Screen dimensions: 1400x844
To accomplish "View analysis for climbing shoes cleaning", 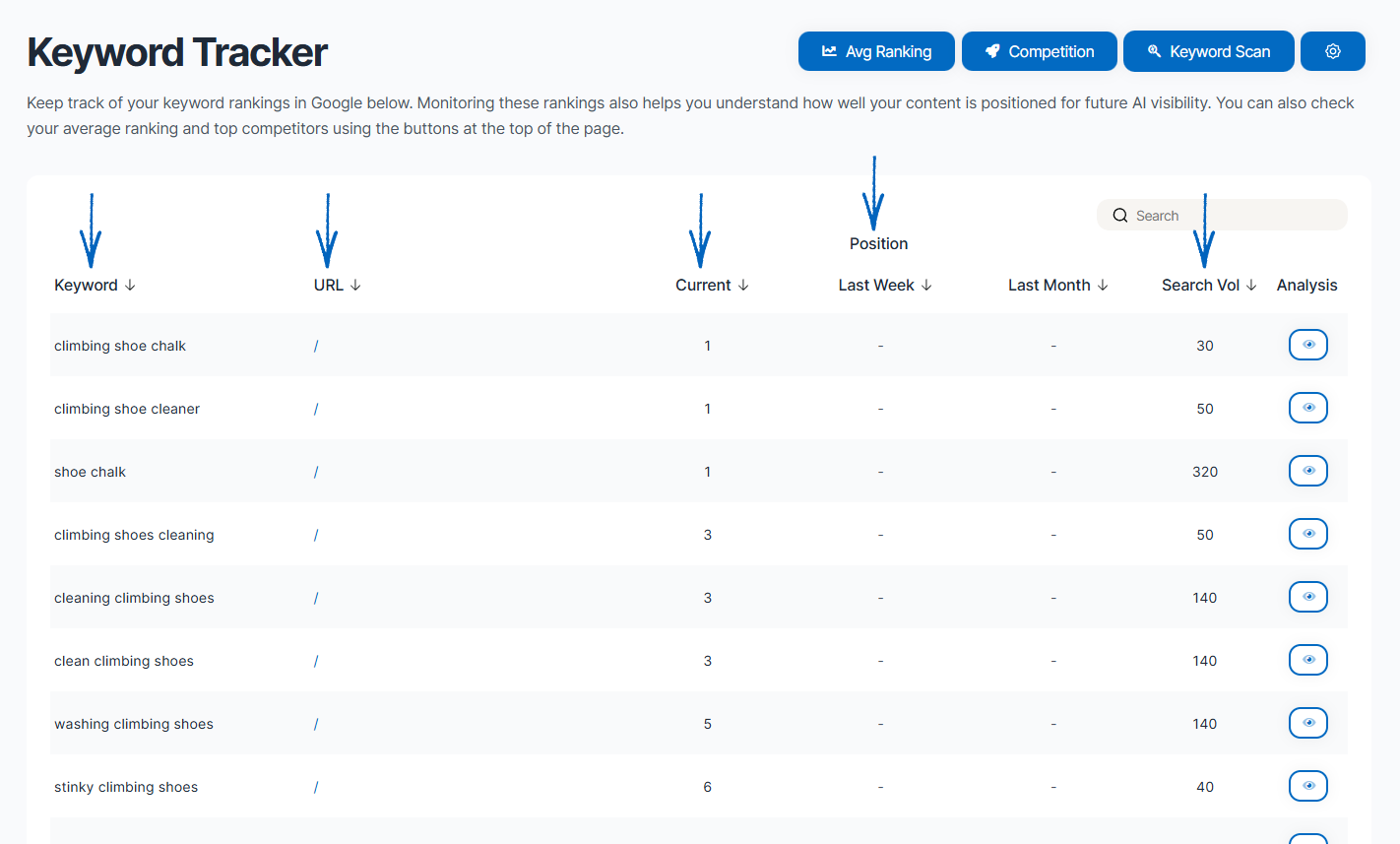I will [x=1308, y=534].
